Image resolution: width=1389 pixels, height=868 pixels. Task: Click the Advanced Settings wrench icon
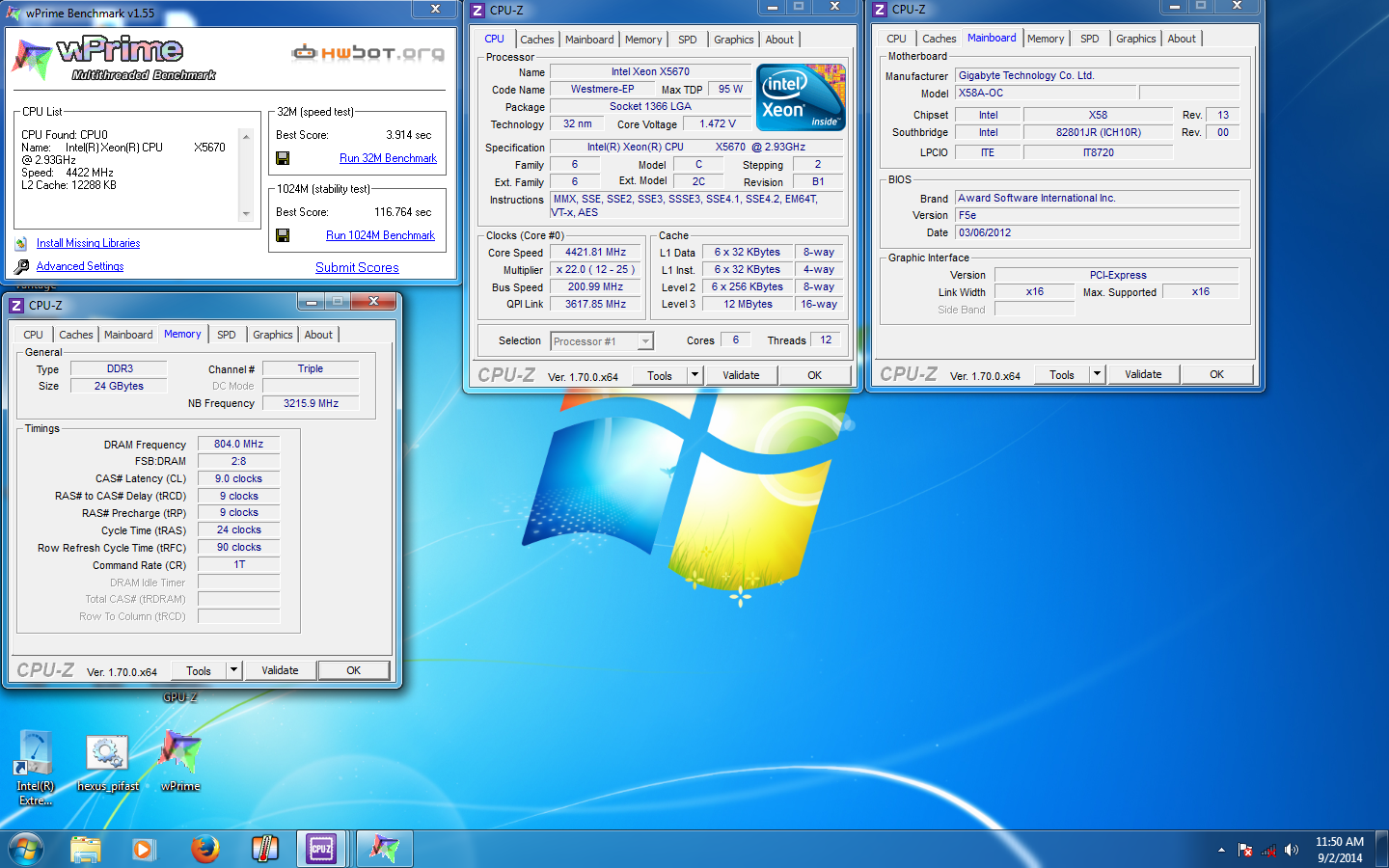click(21, 267)
